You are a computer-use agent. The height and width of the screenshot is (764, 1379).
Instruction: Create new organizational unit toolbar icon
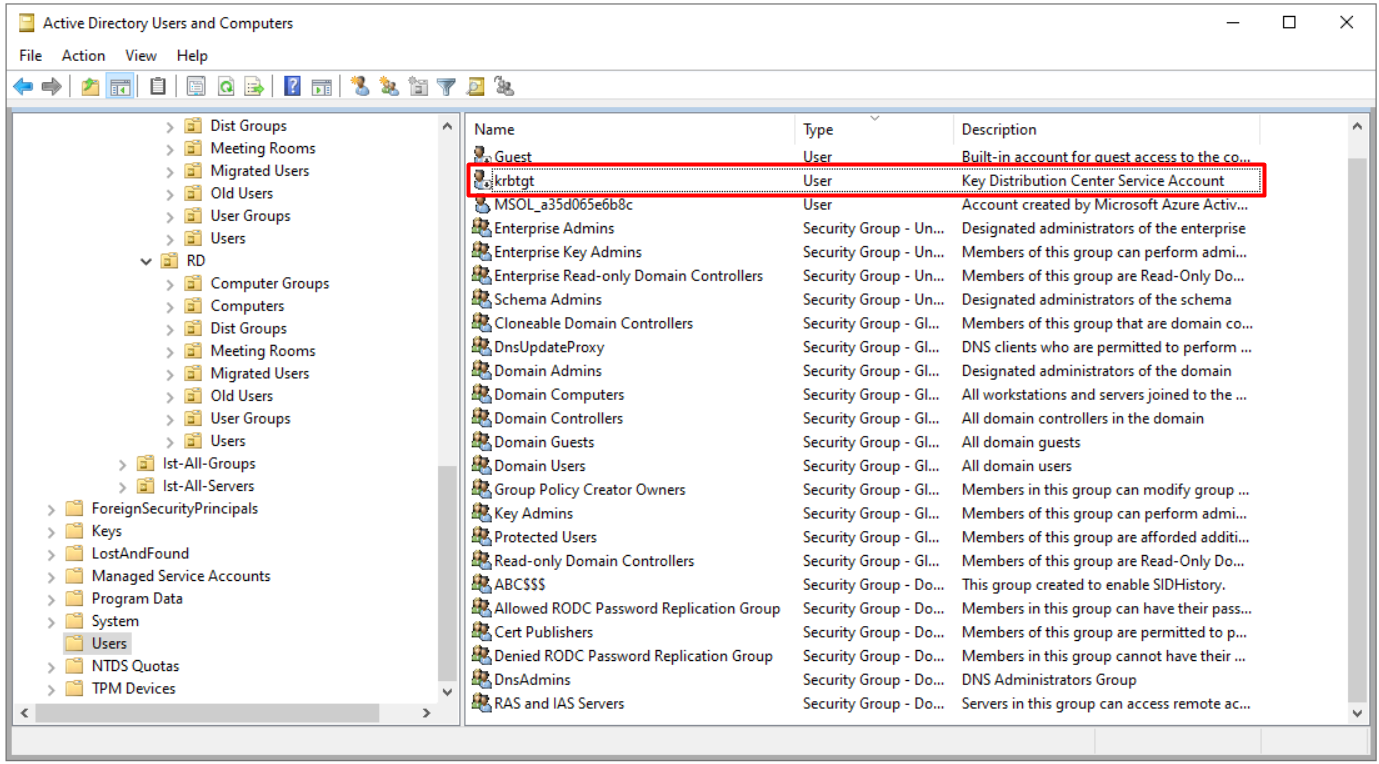(x=418, y=87)
